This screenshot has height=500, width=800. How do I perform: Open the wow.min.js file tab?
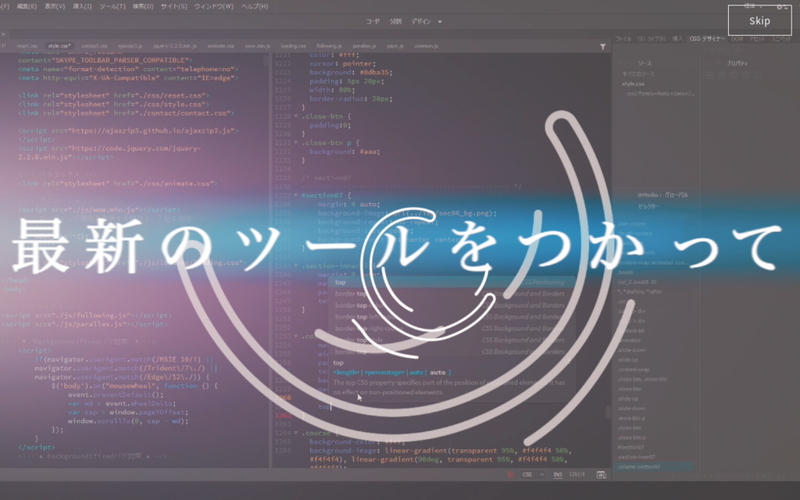tap(257, 46)
